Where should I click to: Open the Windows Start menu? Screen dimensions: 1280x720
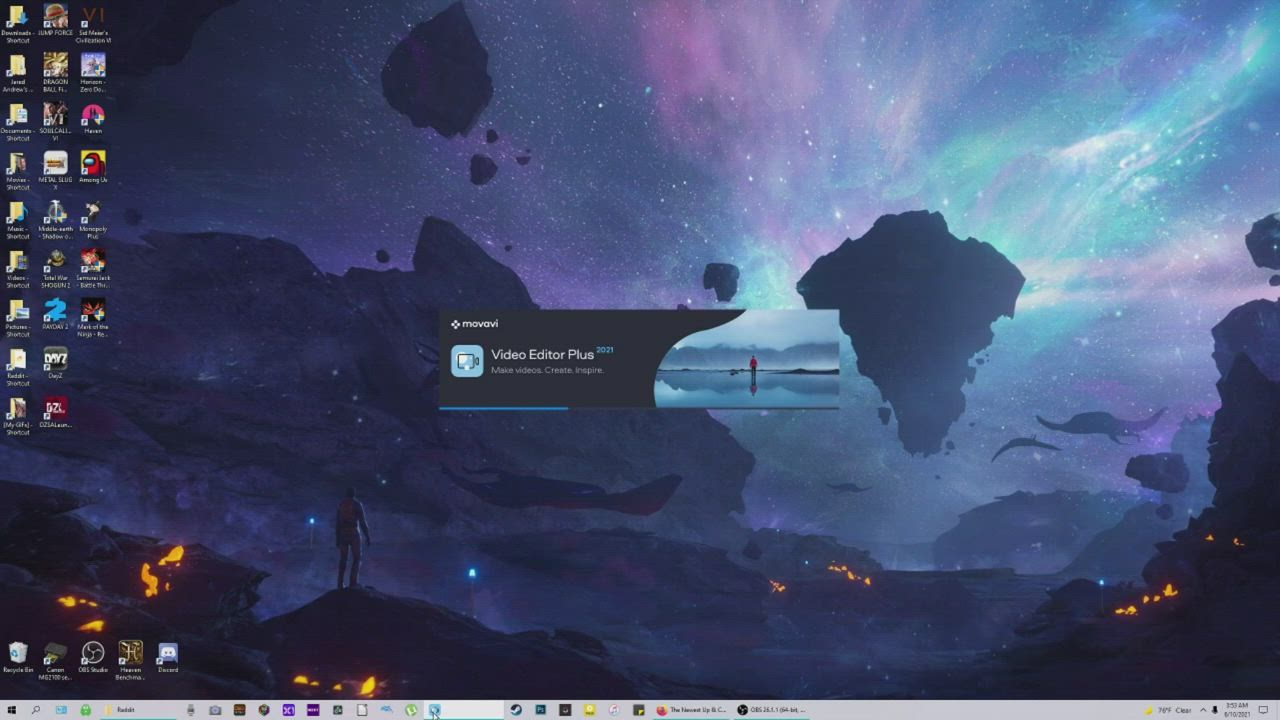[12, 710]
